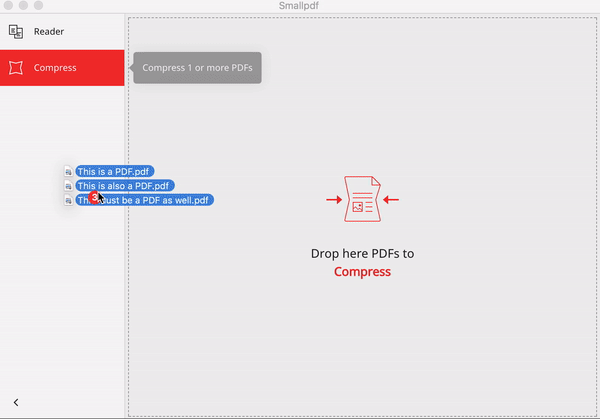Image resolution: width=600 pixels, height=419 pixels.
Task: Click the Compress squeeze icon
Action: [16, 68]
